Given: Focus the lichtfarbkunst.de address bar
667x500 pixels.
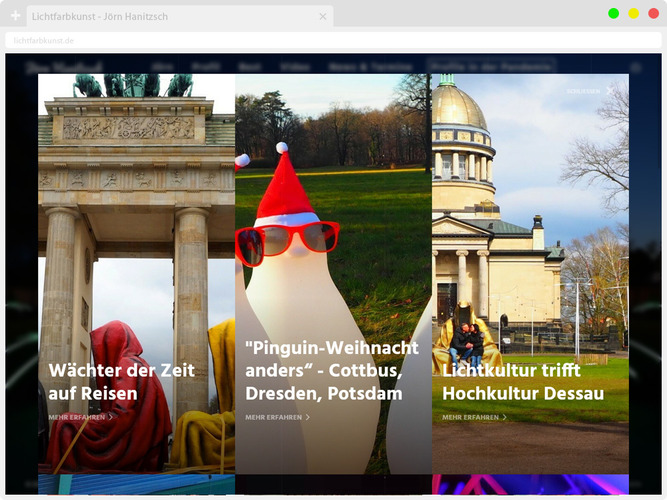Looking at the screenshot, I should 300,40.
